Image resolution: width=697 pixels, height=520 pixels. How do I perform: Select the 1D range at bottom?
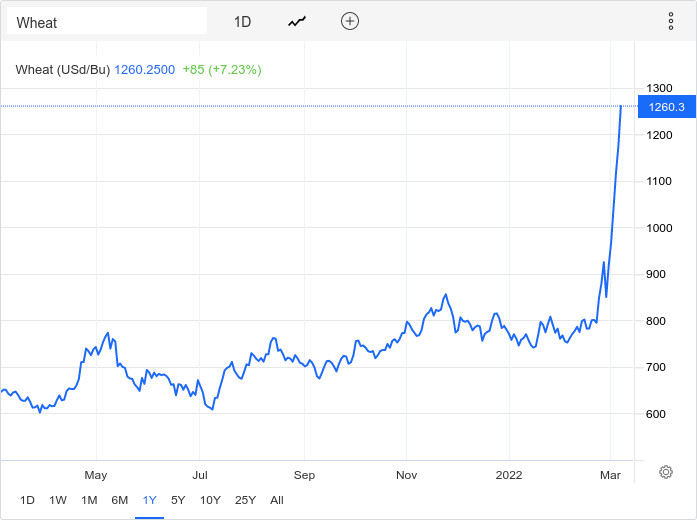[27, 500]
